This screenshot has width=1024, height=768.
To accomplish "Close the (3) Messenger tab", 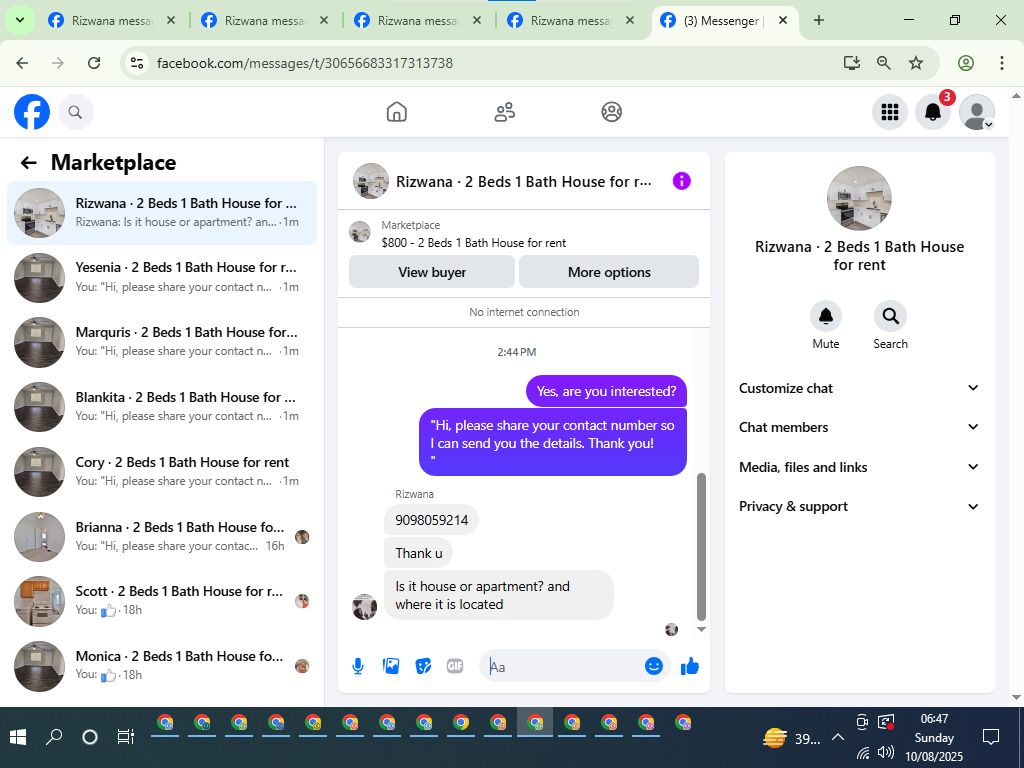I will point(782,21).
